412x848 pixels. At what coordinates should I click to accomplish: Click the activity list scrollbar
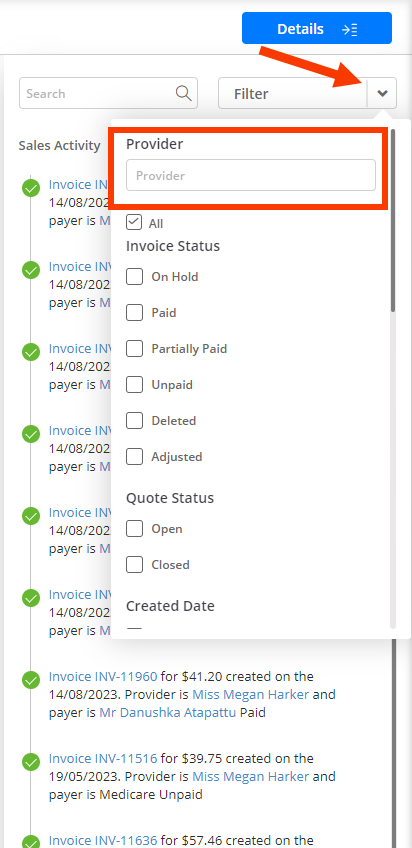394,741
